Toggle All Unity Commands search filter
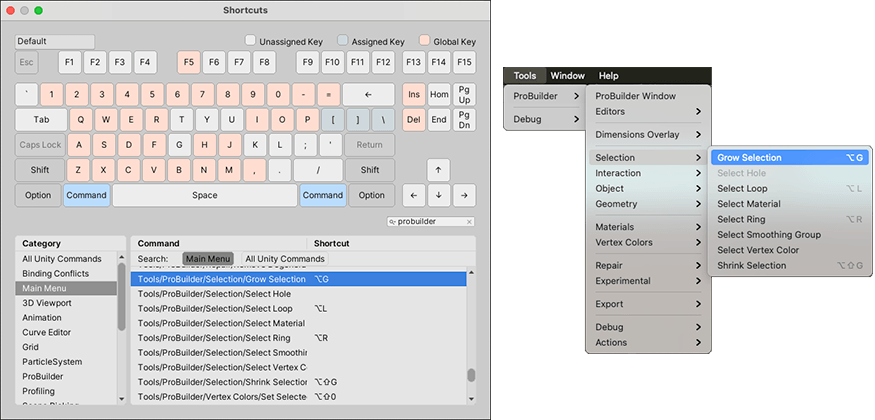Screen dimensions: 875x420 pyautogui.click(x=284, y=259)
